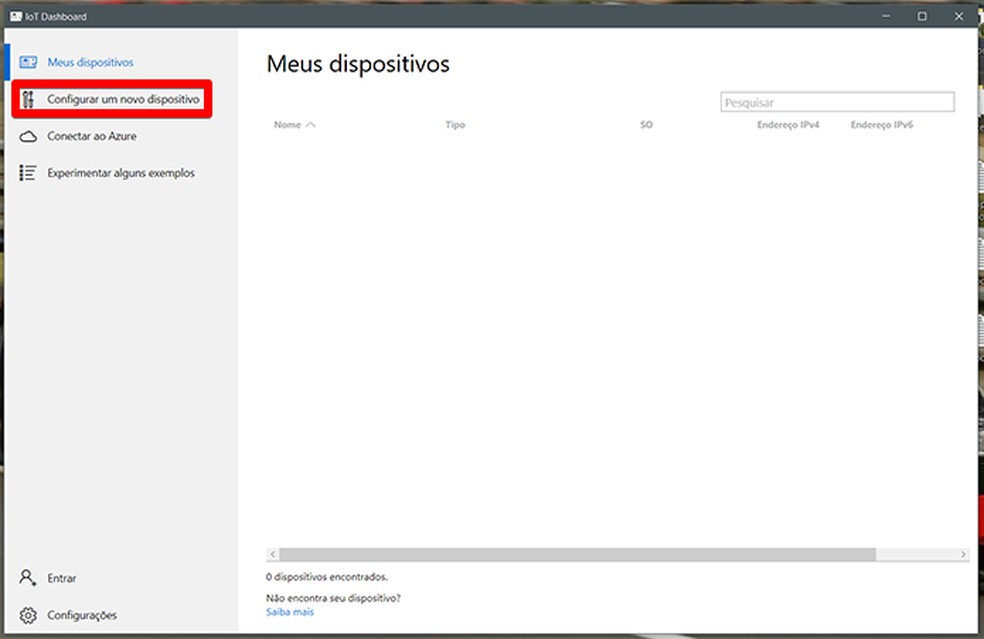The width and height of the screenshot is (984, 639).
Task: Toggle the Nome sort arrow chevron
Action: tap(311, 125)
